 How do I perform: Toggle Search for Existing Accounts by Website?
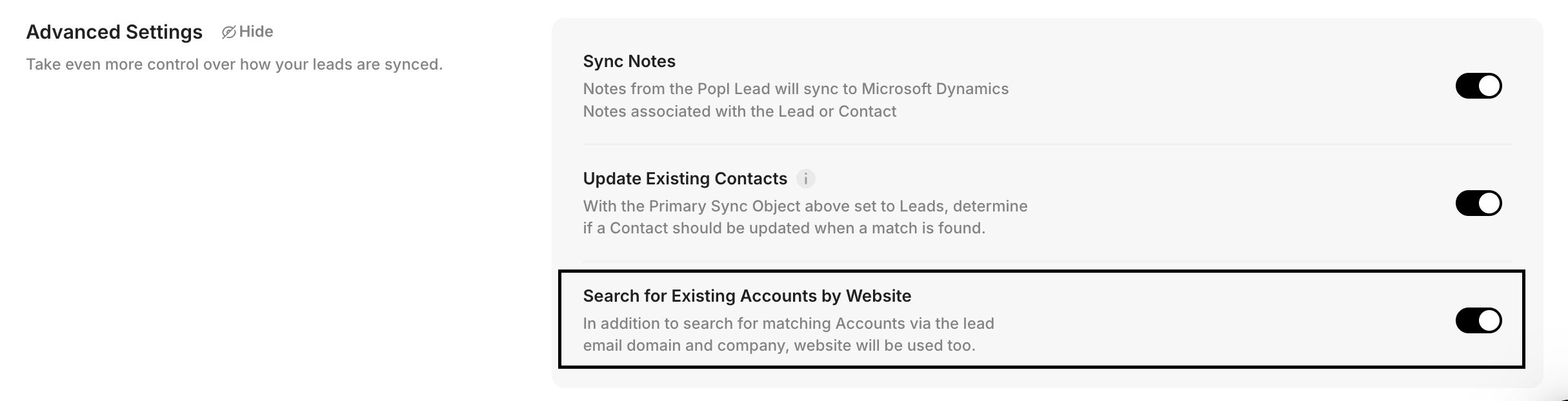point(1478,320)
